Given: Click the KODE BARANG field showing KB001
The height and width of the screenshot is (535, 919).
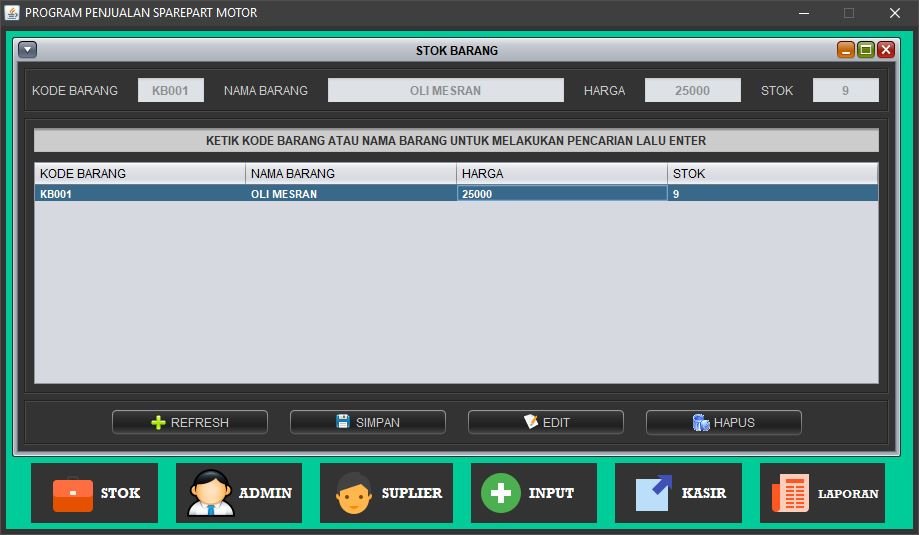Looking at the screenshot, I should pyautogui.click(x=171, y=90).
